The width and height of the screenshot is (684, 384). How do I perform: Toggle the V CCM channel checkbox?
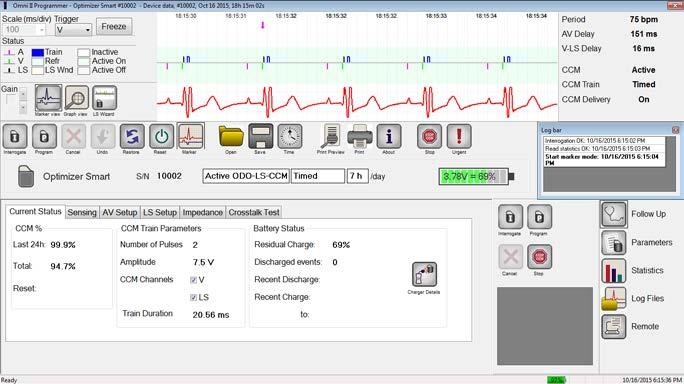coord(193,280)
